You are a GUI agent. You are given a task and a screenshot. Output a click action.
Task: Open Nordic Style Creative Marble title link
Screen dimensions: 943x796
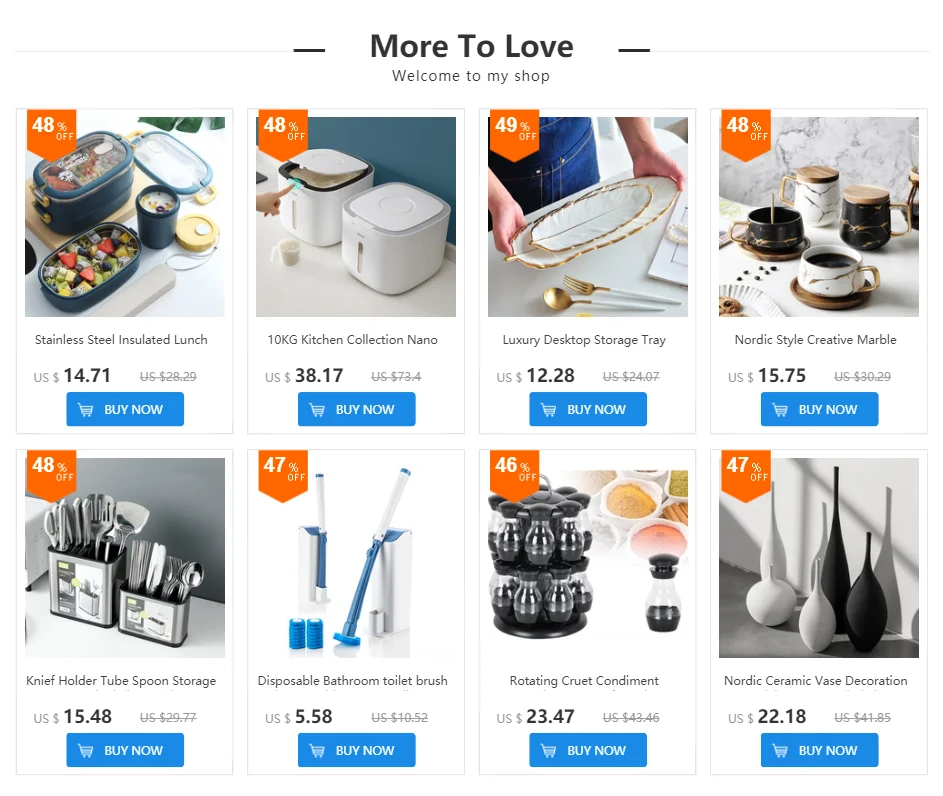816,340
